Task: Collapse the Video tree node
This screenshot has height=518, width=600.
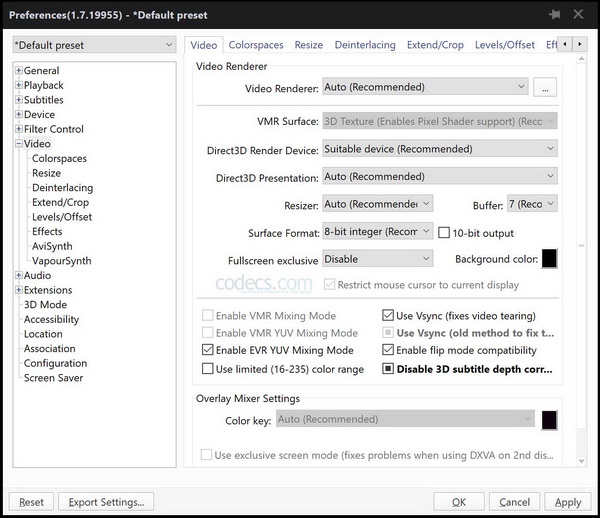Action: point(18,144)
